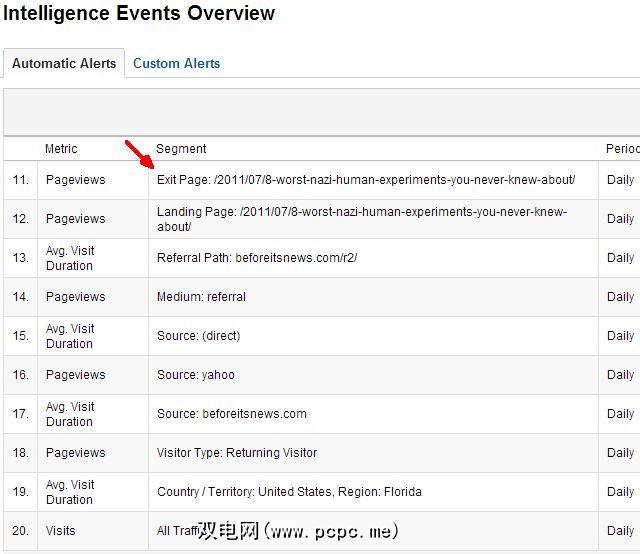
Task: Click Avg. Visit Duration in row 13
Action: tap(70, 258)
